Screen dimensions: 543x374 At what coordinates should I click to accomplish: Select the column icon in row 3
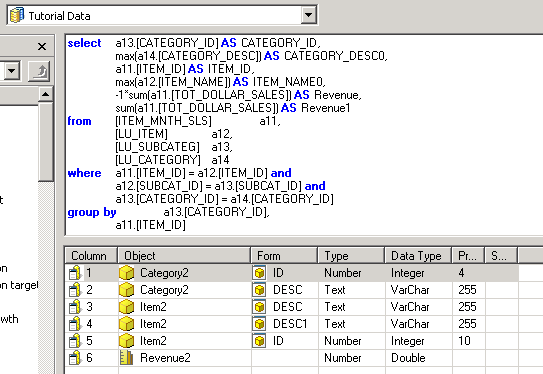tap(74, 307)
